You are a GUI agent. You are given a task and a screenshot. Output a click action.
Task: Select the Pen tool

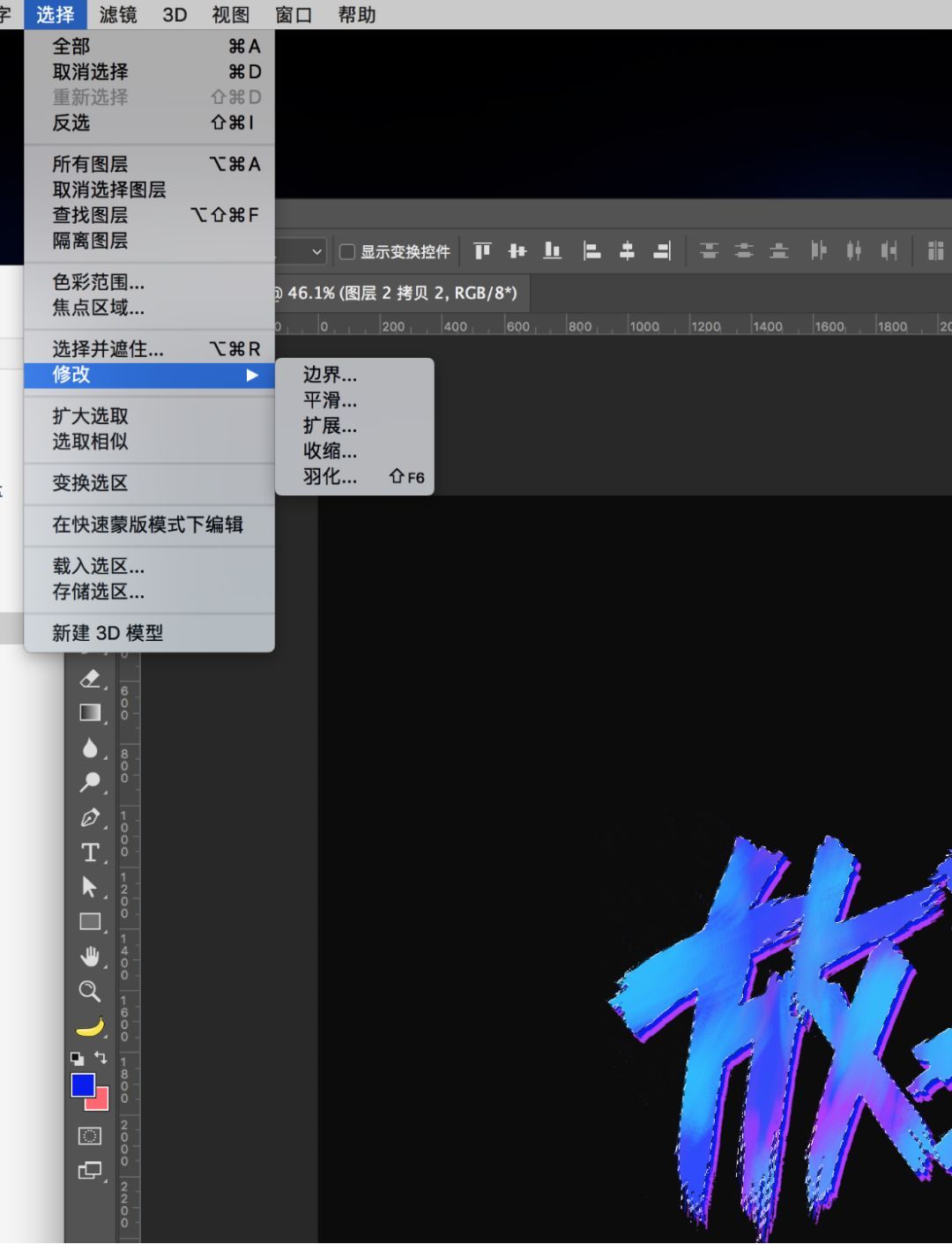[90, 818]
